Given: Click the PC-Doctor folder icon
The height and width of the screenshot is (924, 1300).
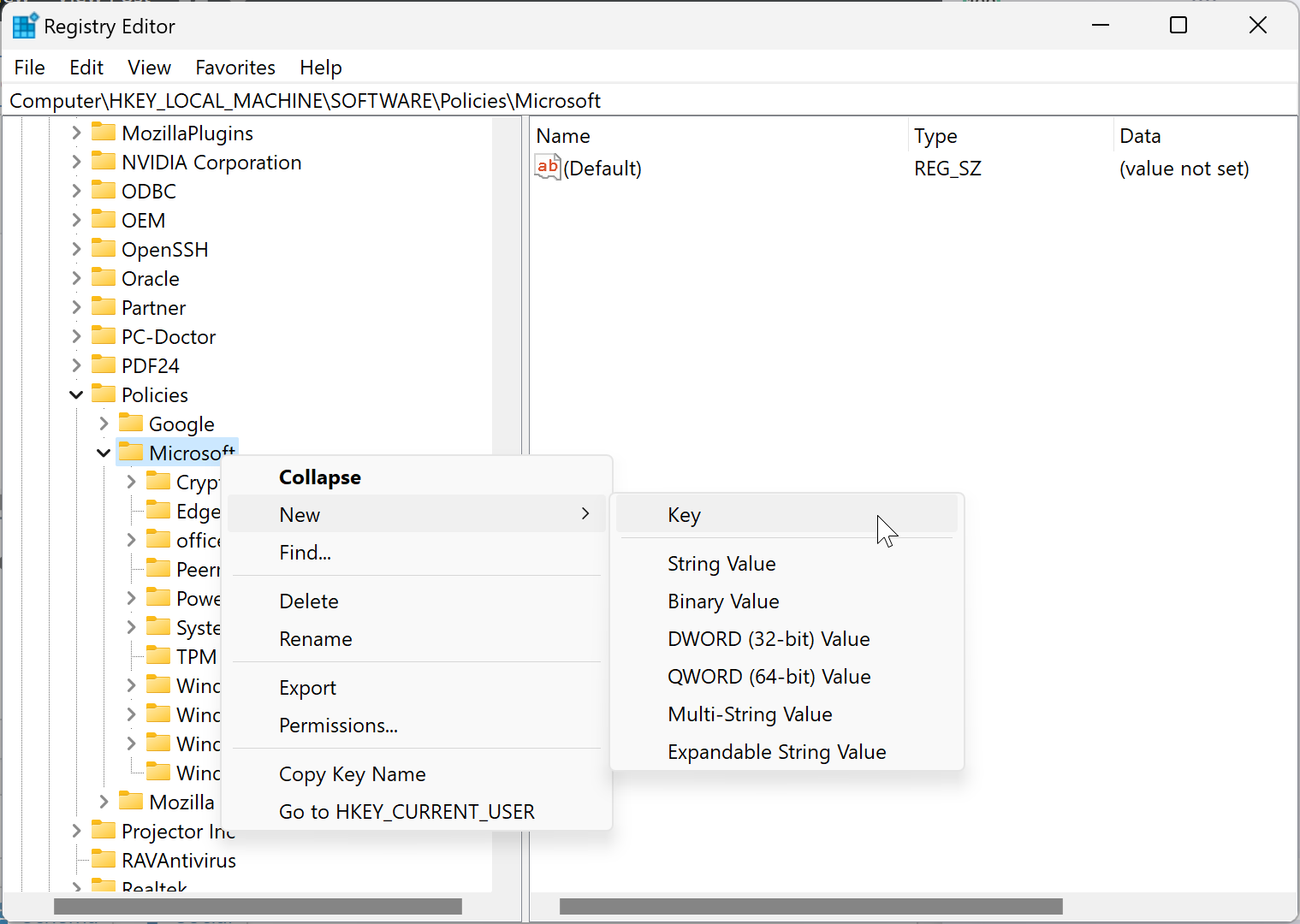Looking at the screenshot, I should [104, 335].
